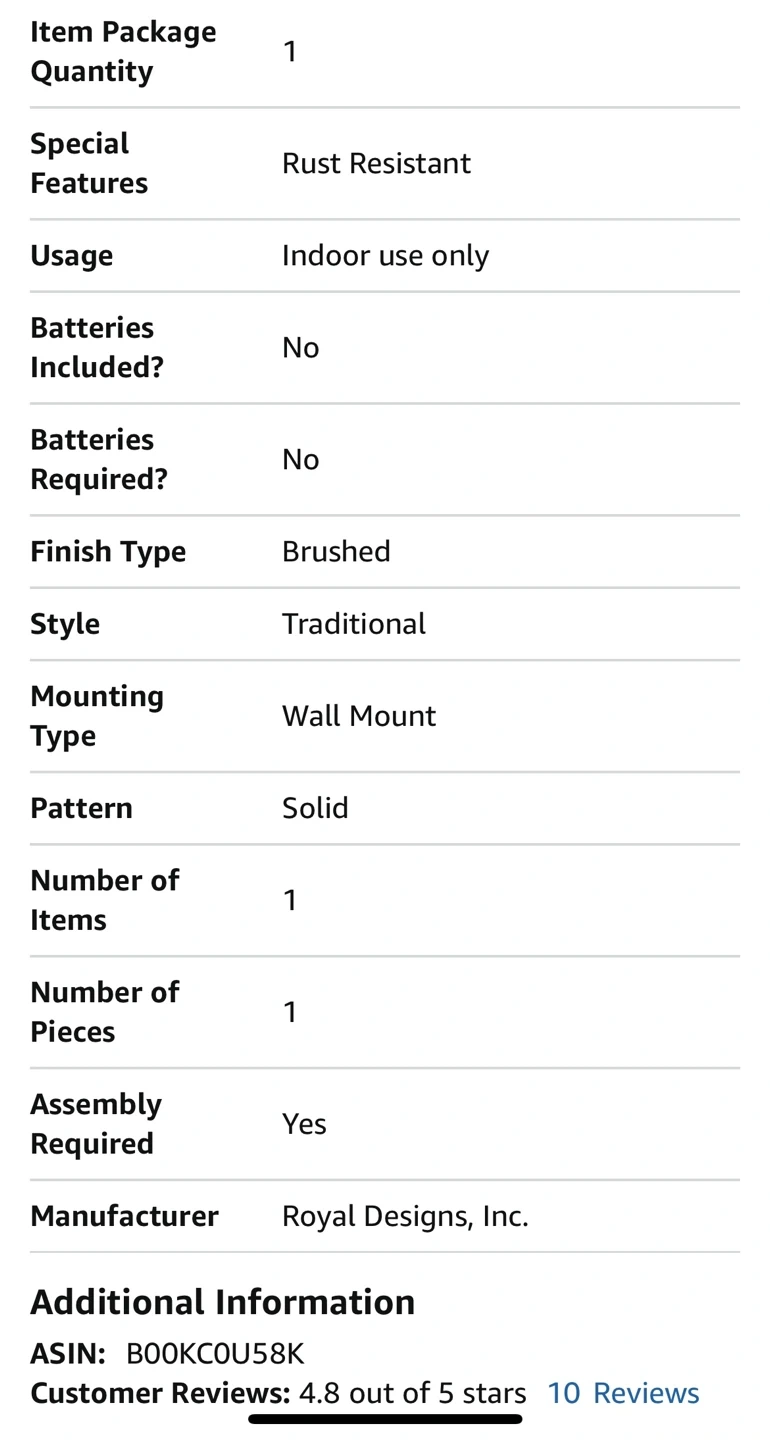Tap the Royal Designs, Inc. manufacturer value
This screenshot has height=1440, width=770.
click(x=405, y=1216)
